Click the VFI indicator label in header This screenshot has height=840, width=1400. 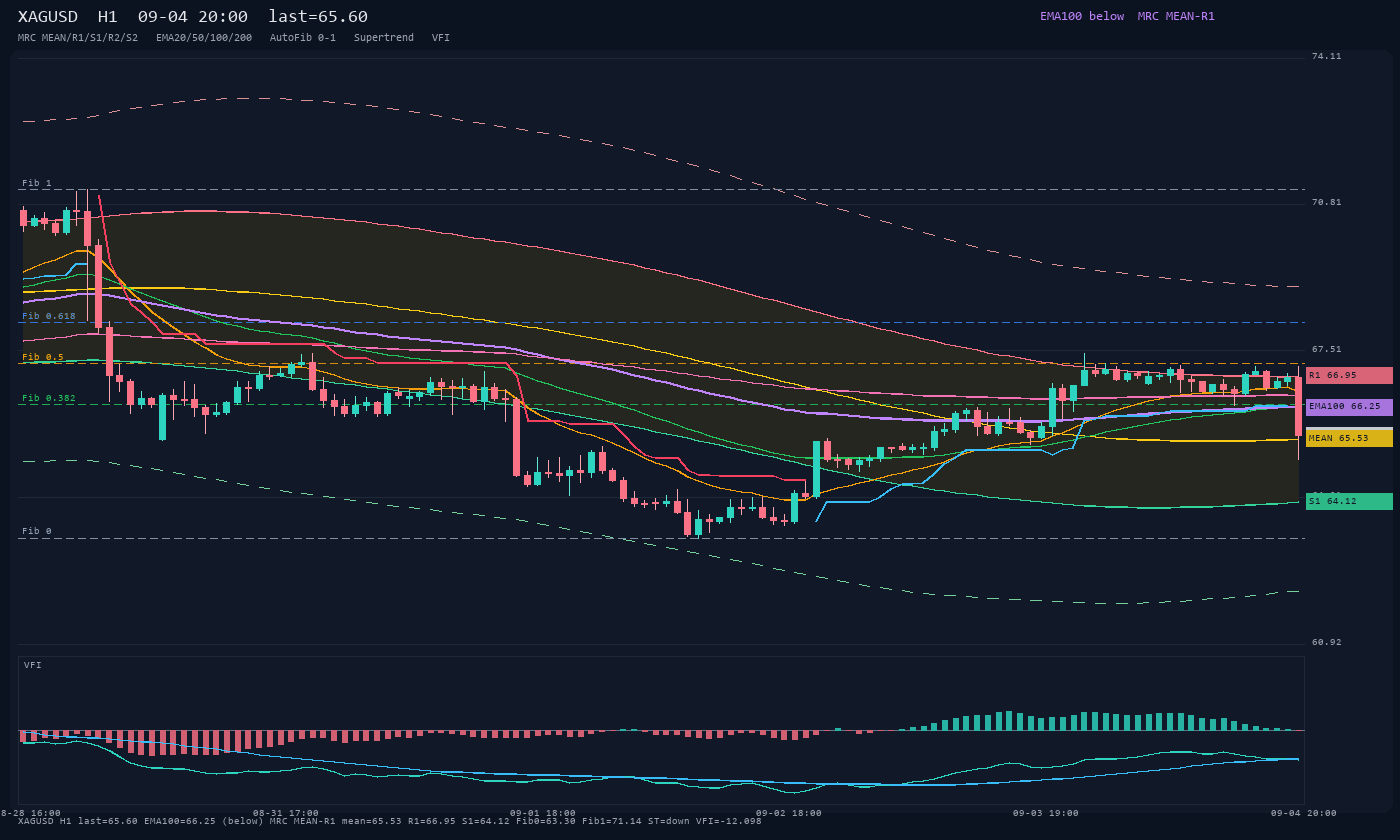[x=441, y=38]
